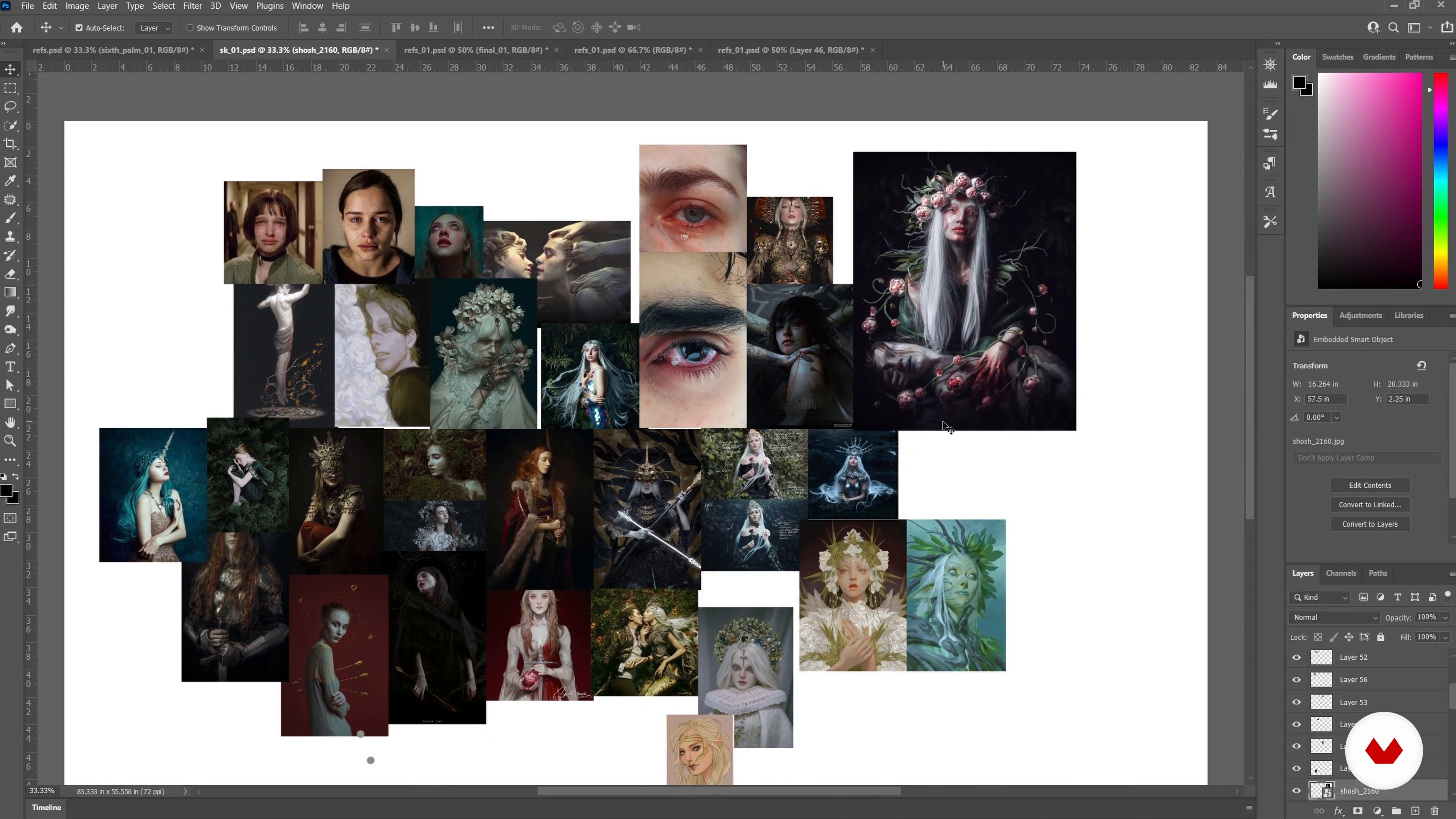Select the Crop tool
This screenshot has width=1456, height=819.
(10, 144)
